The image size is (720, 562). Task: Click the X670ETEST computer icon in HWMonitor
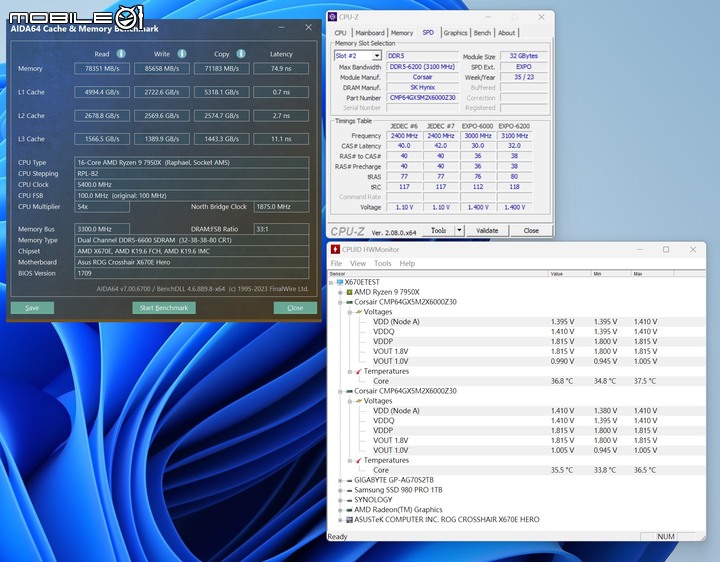click(x=340, y=282)
